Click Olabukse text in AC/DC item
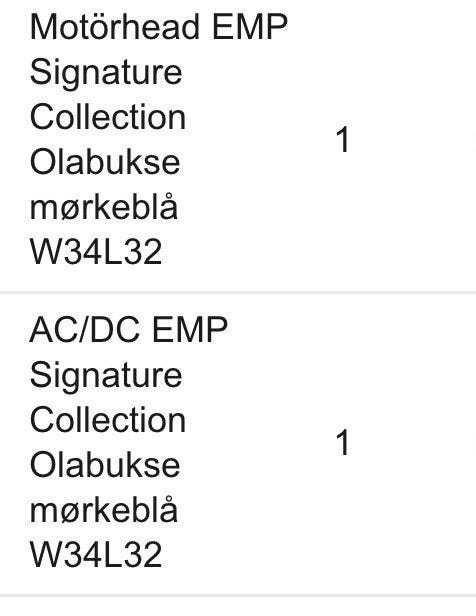This screenshot has width=476, height=616. click(x=105, y=465)
